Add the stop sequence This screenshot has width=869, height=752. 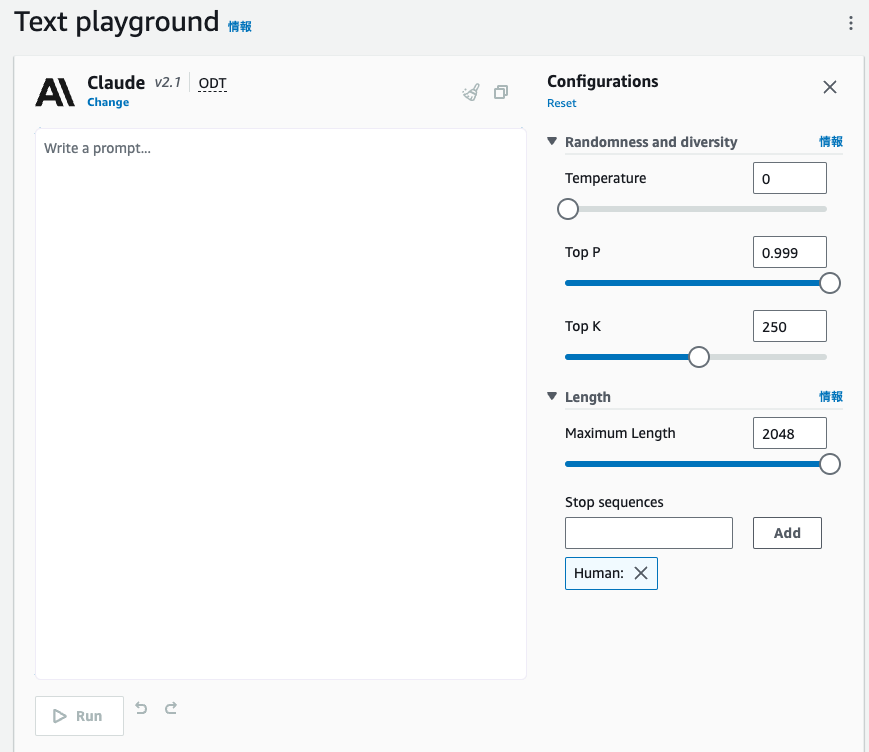click(x=787, y=533)
